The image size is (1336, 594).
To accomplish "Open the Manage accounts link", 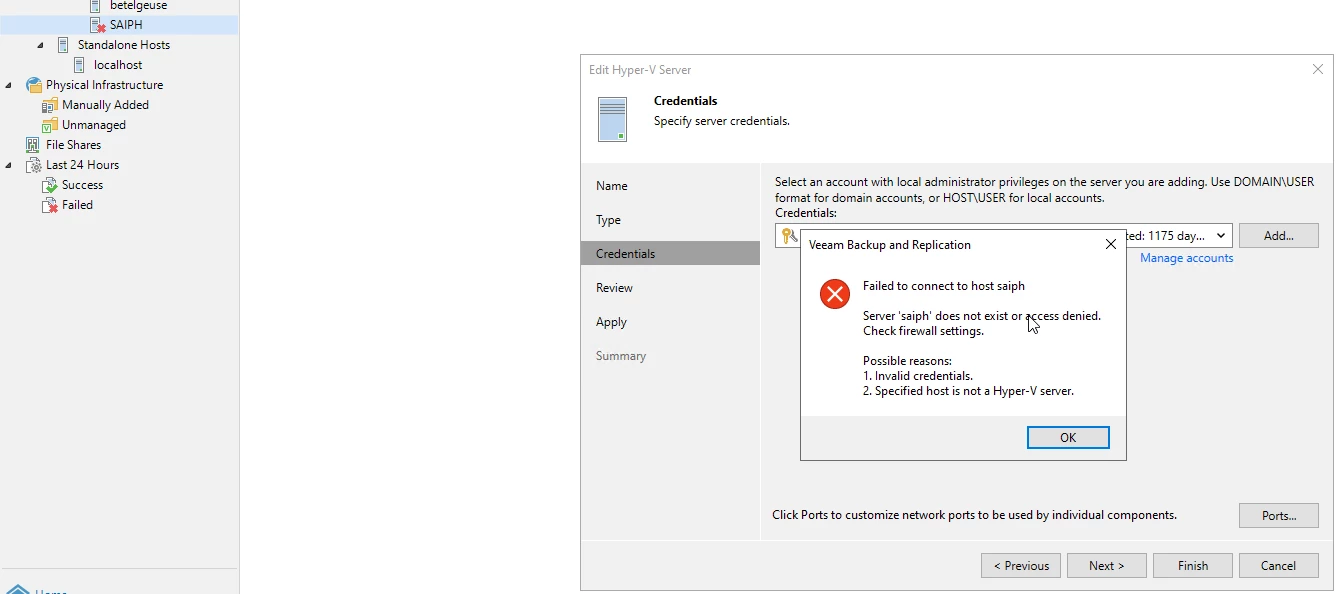I will pos(1186,258).
